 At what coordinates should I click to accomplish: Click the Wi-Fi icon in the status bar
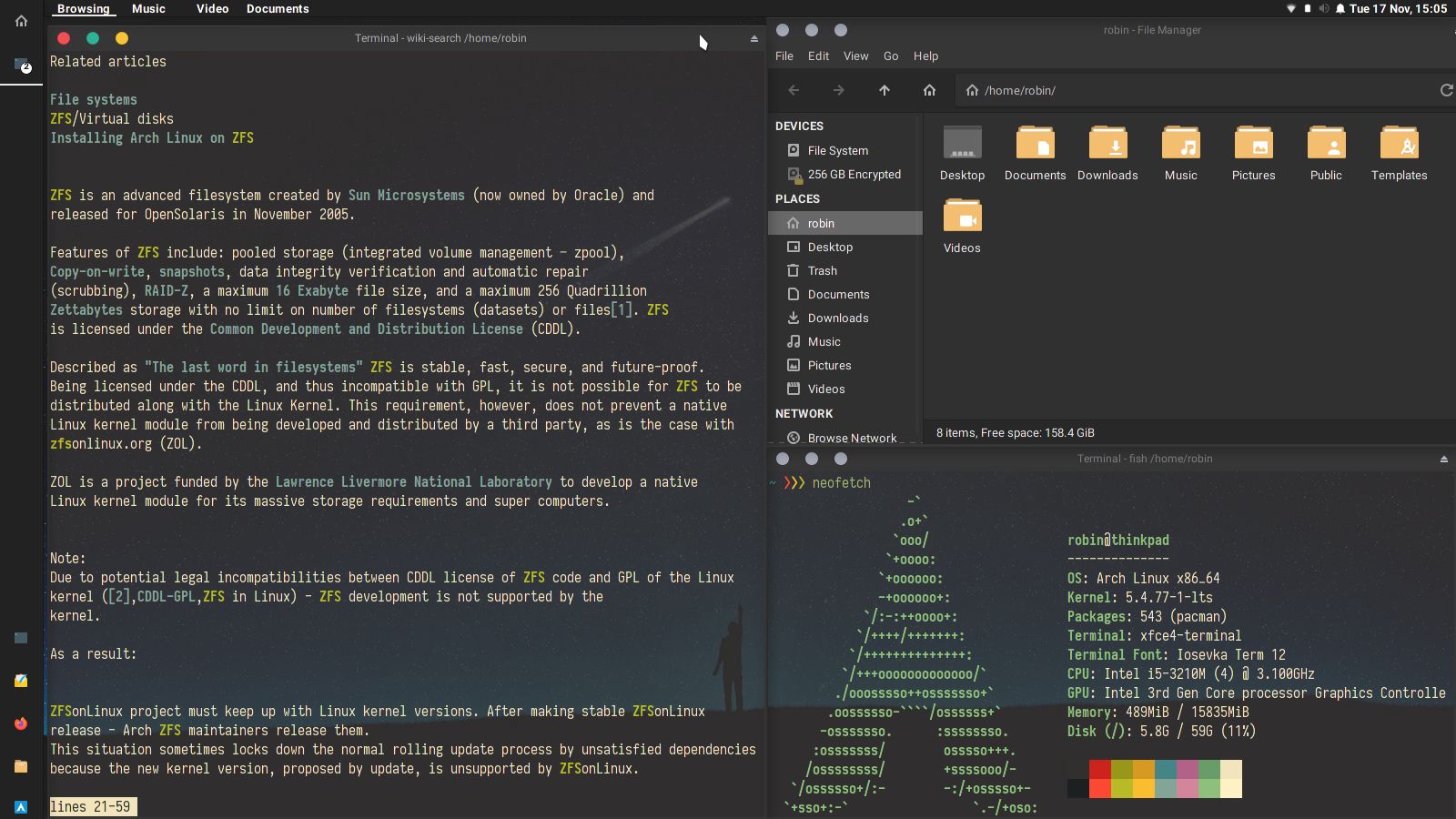[1290, 9]
